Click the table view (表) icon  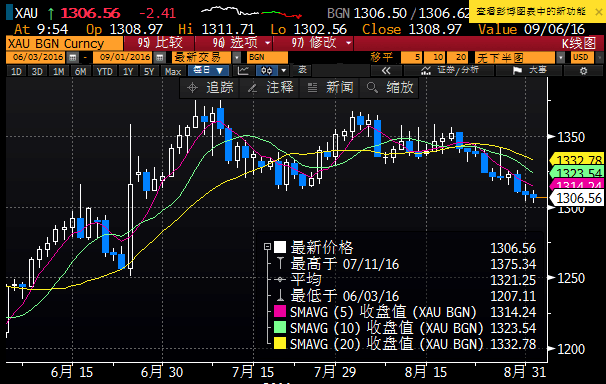(302, 71)
